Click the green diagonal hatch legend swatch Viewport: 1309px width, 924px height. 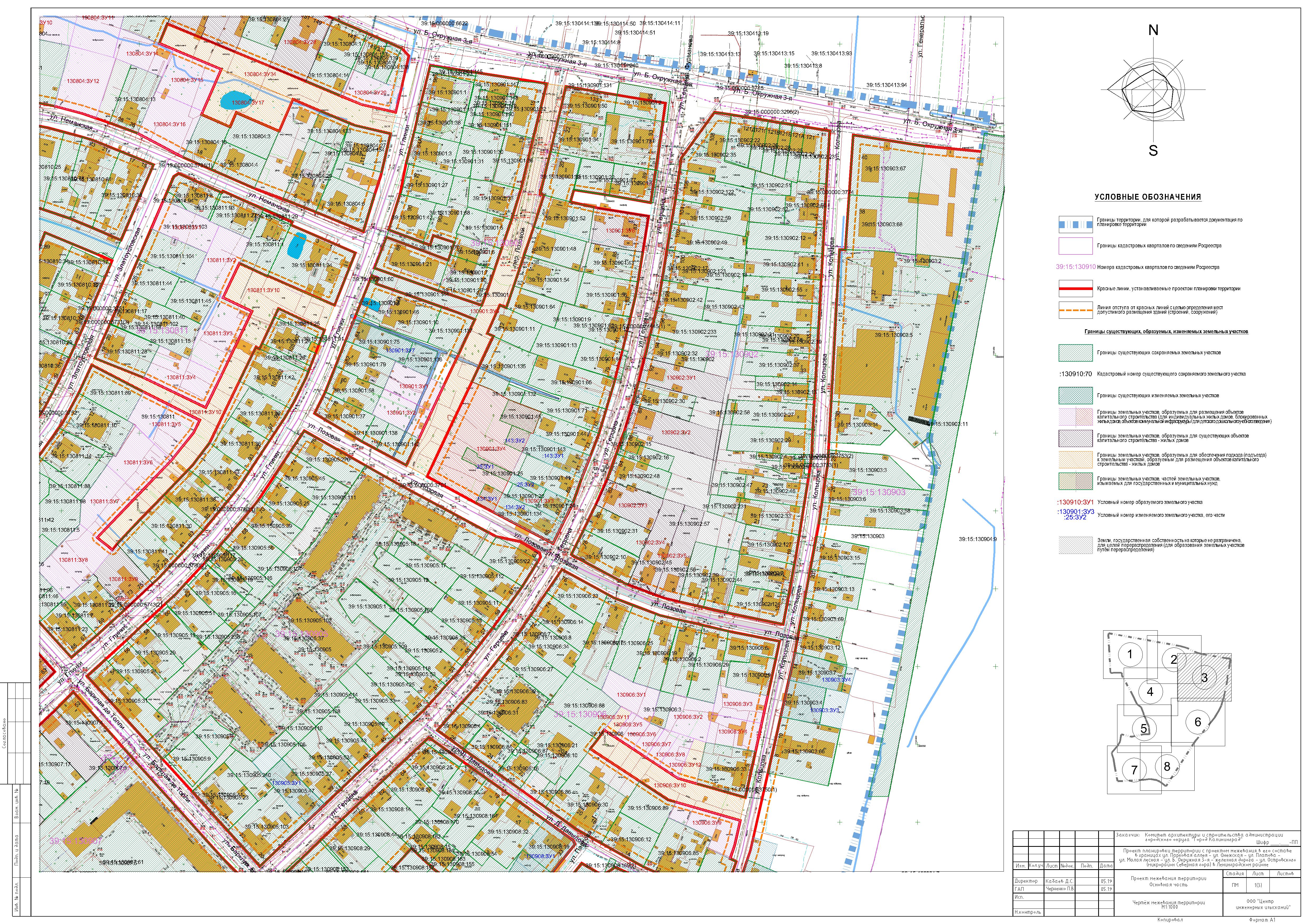click(1075, 353)
